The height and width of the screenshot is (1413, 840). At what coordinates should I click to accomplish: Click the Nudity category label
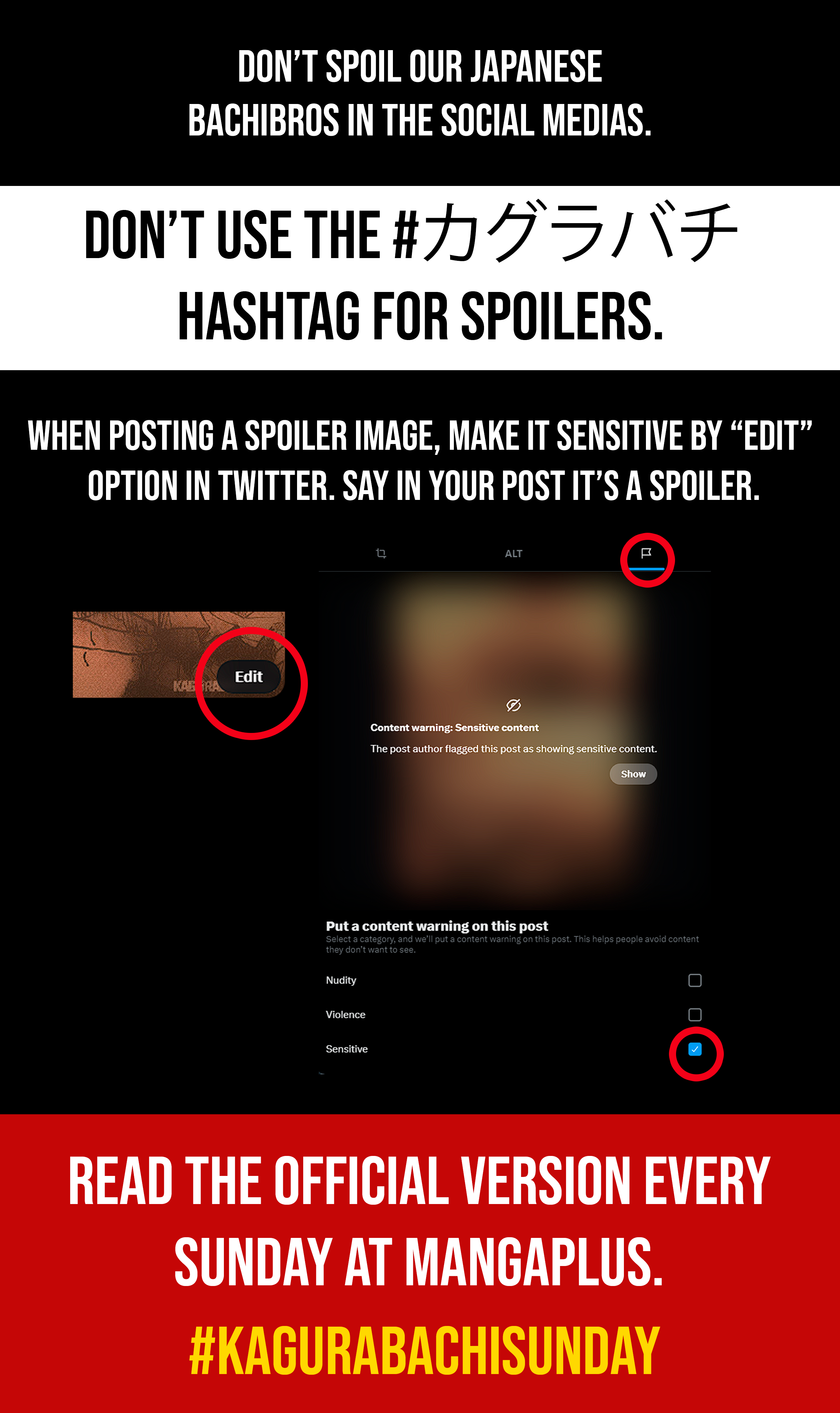341,980
